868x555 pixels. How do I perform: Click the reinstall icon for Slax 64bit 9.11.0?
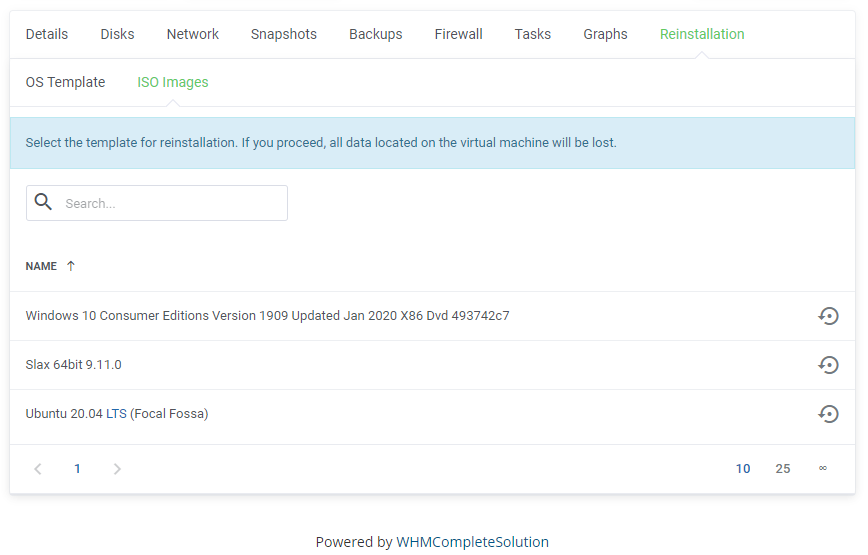coord(828,365)
